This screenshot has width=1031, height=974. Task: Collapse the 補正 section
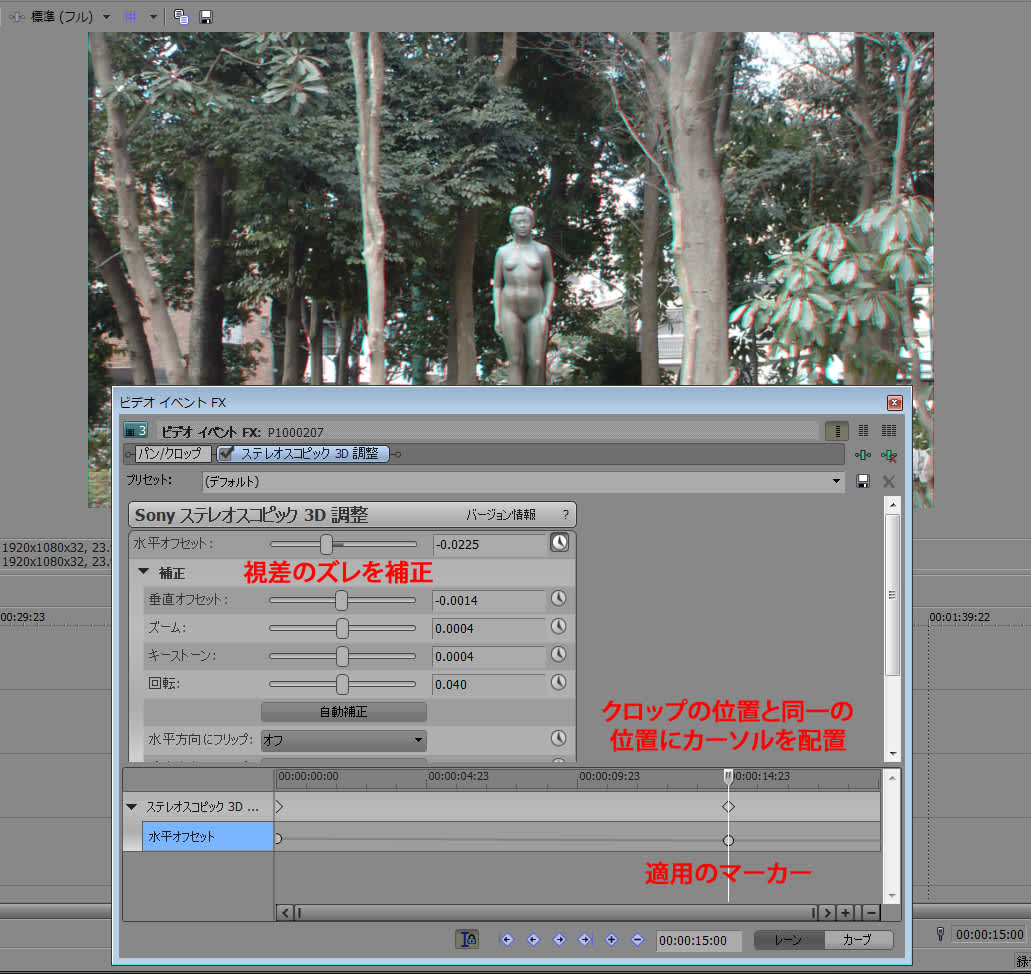[144, 572]
